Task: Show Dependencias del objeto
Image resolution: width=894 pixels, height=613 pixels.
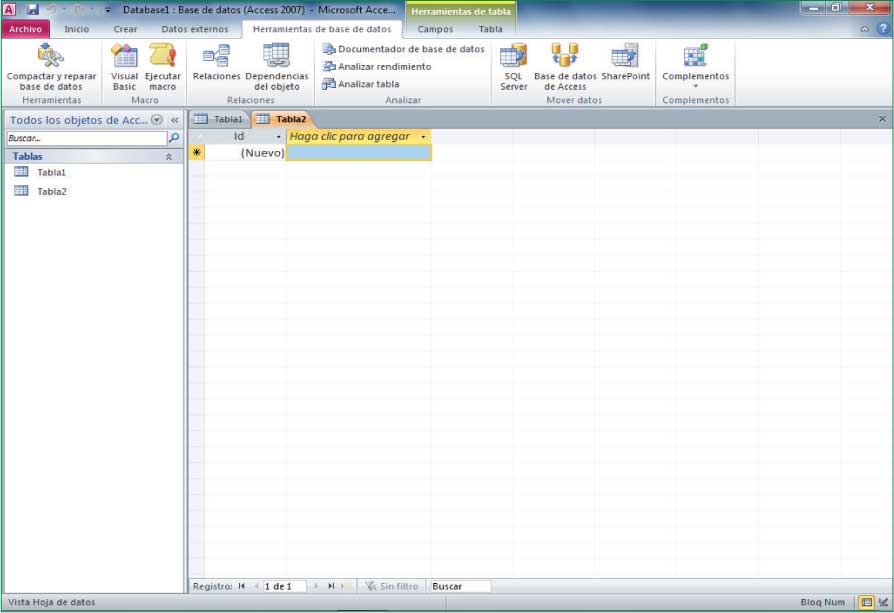Action: pyautogui.click(x=277, y=67)
